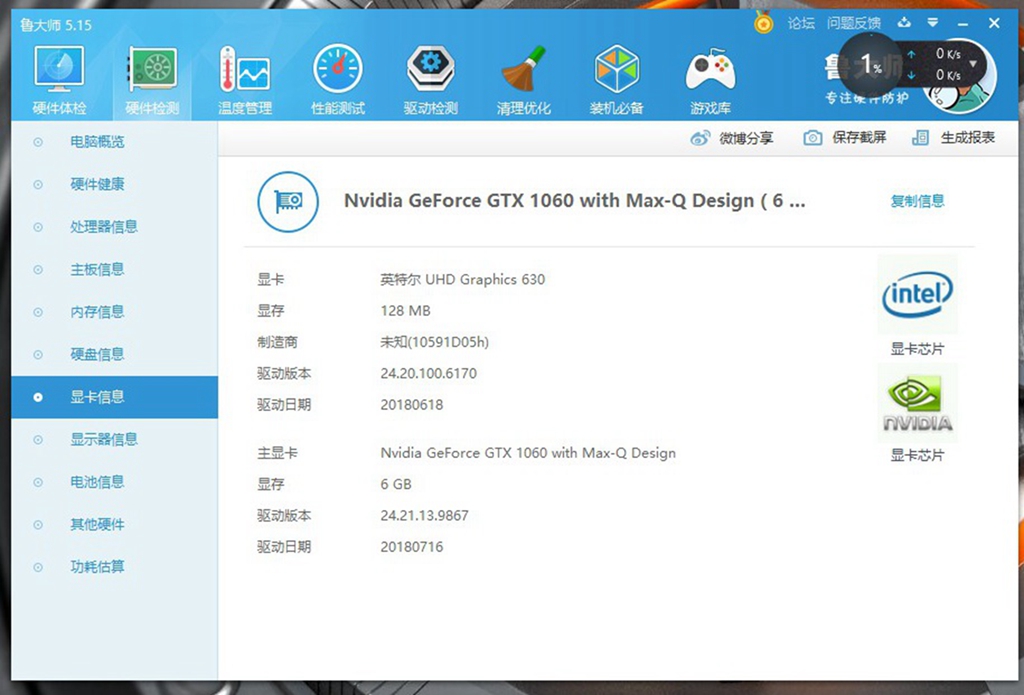The width and height of the screenshot is (1024, 695).
Task: Click the camera icon beside 保存截屏
Action: (812, 138)
